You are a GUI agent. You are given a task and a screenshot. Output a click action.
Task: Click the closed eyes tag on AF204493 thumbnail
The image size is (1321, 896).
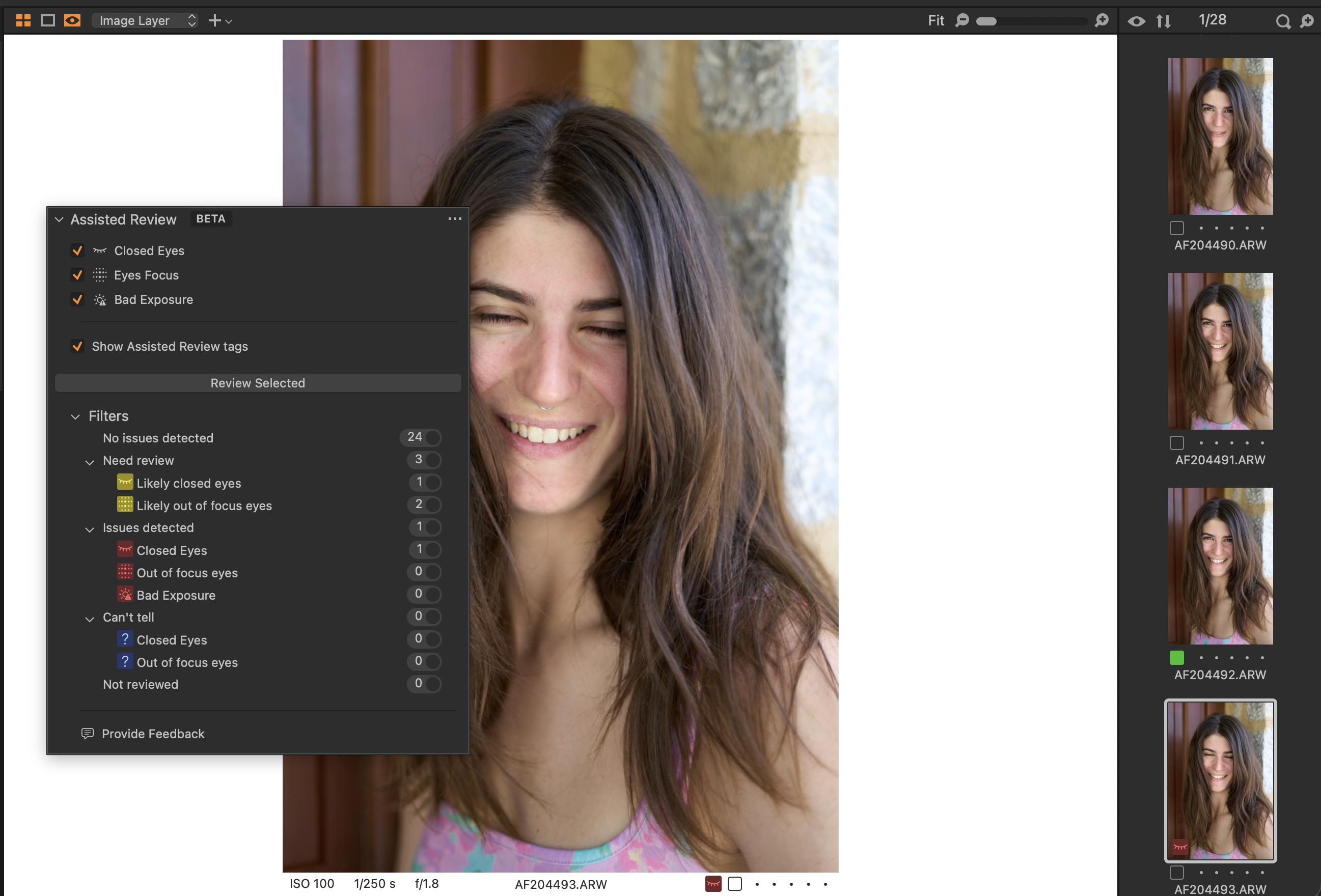[x=1180, y=847]
